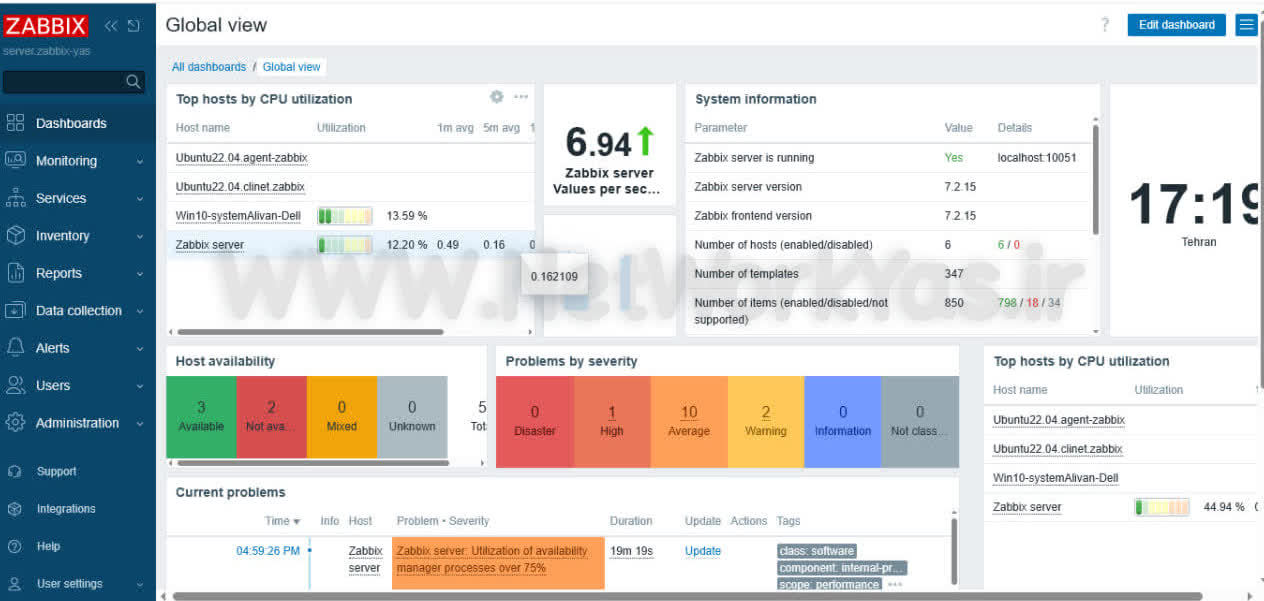Click the help question mark icon
The image size is (1264, 601).
click(1105, 25)
